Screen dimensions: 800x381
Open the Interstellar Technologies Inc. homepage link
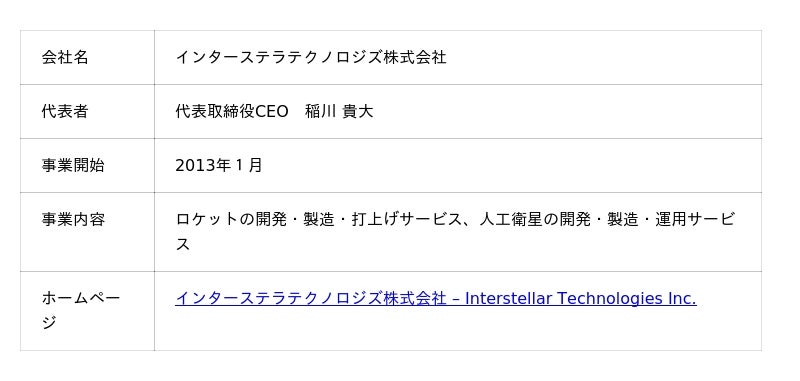[436, 298]
